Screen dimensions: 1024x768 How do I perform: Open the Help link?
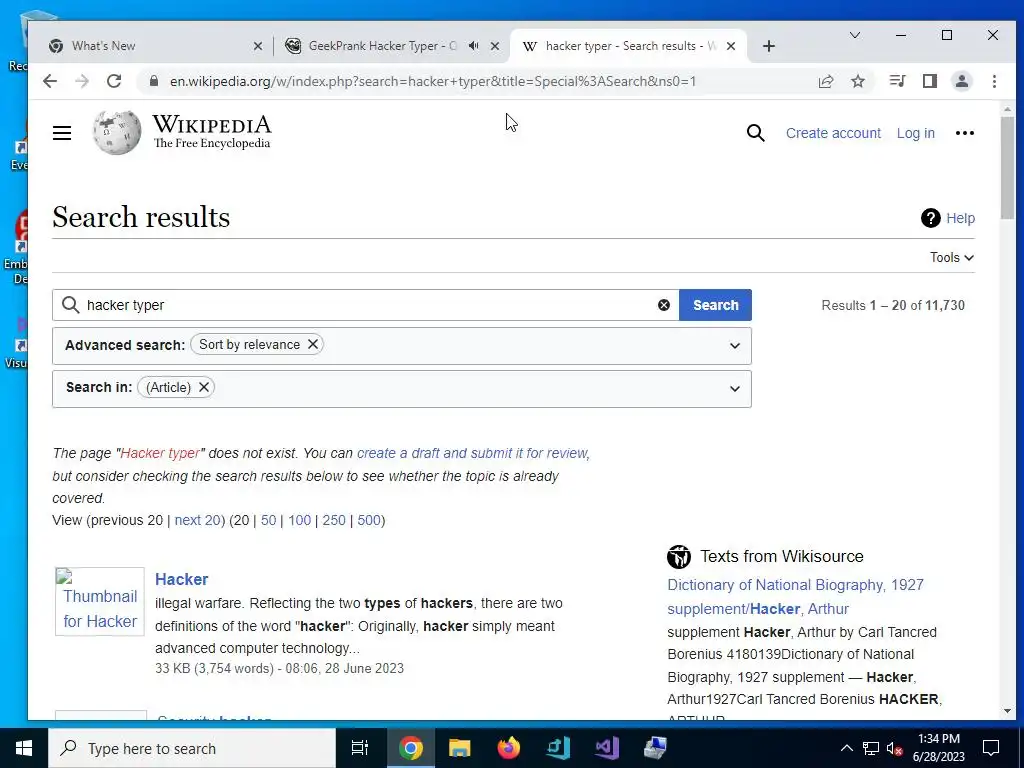[961, 218]
